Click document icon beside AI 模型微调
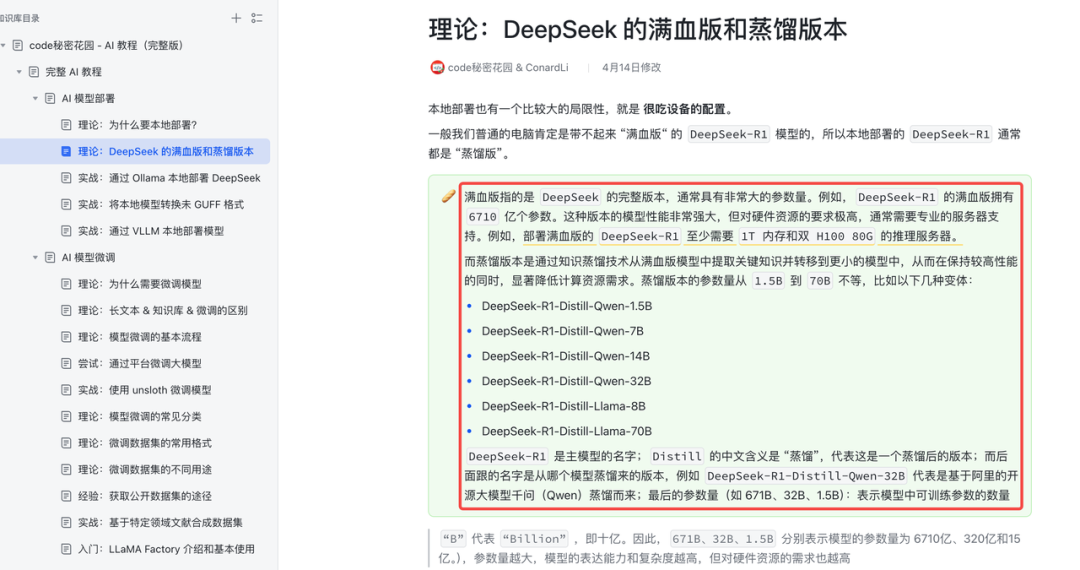Image resolution: width=1080 pixels, height=570 pixels. [50, 257]
